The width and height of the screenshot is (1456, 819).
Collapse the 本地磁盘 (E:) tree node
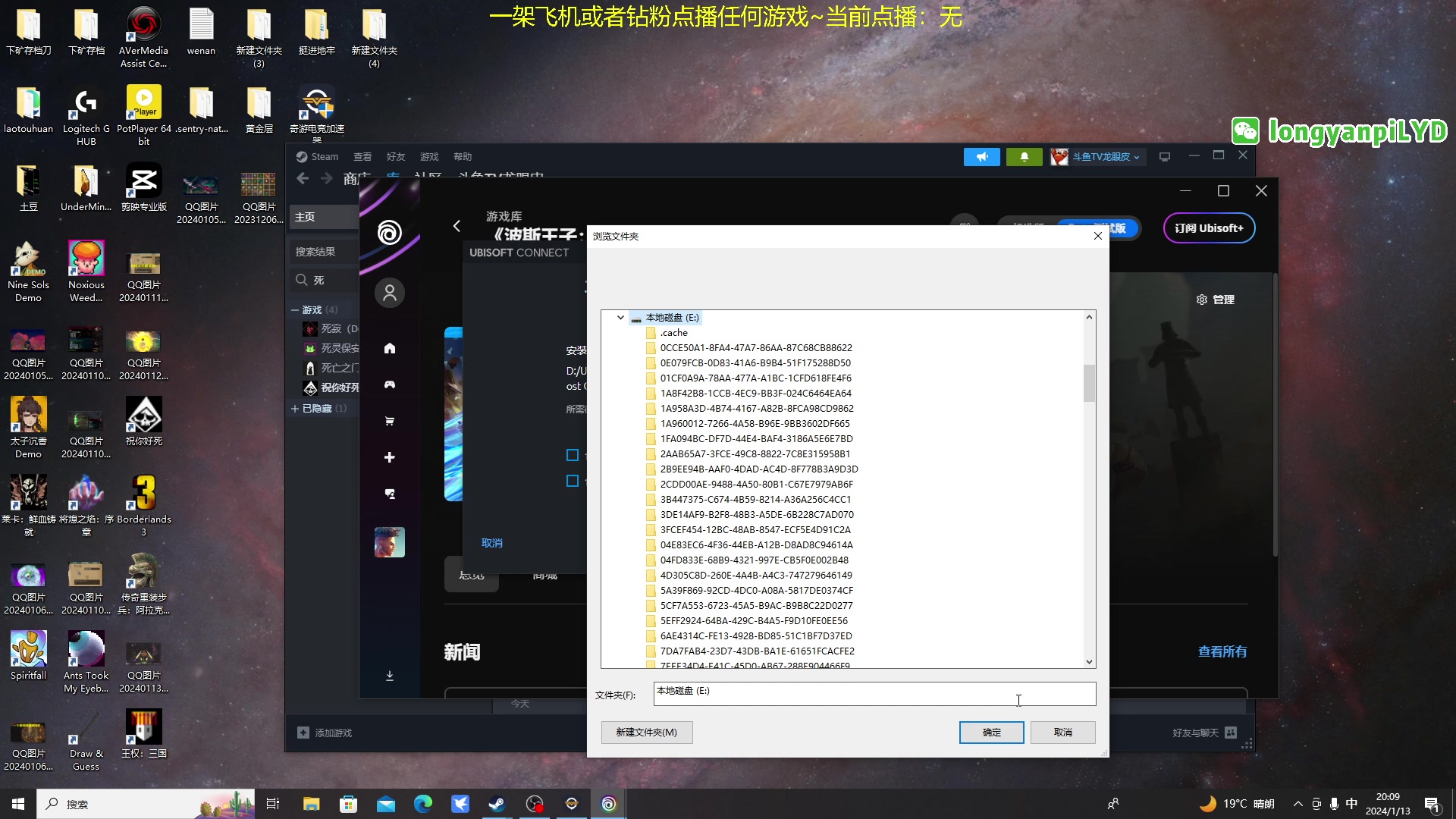pyautogui.click(x=621, y=318)
